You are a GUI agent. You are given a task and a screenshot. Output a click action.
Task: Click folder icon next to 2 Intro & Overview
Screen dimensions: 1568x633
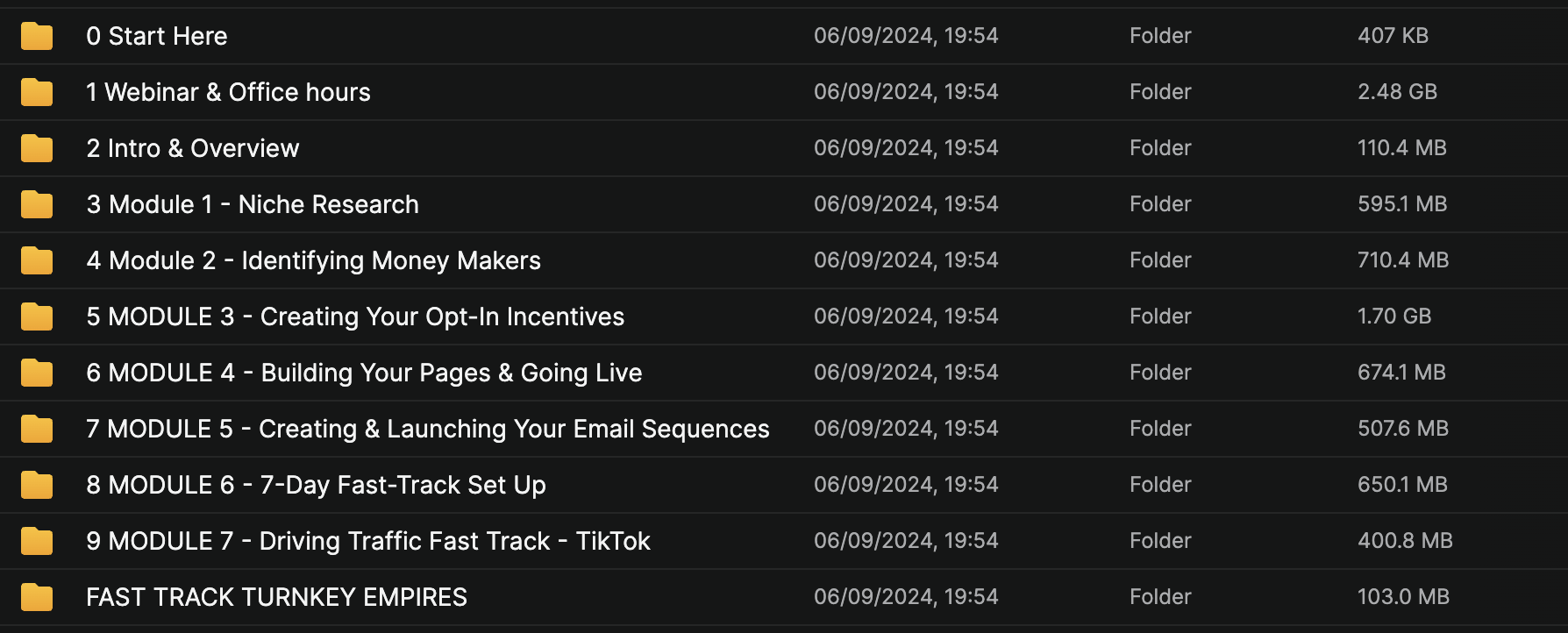(x=37, y=148)
